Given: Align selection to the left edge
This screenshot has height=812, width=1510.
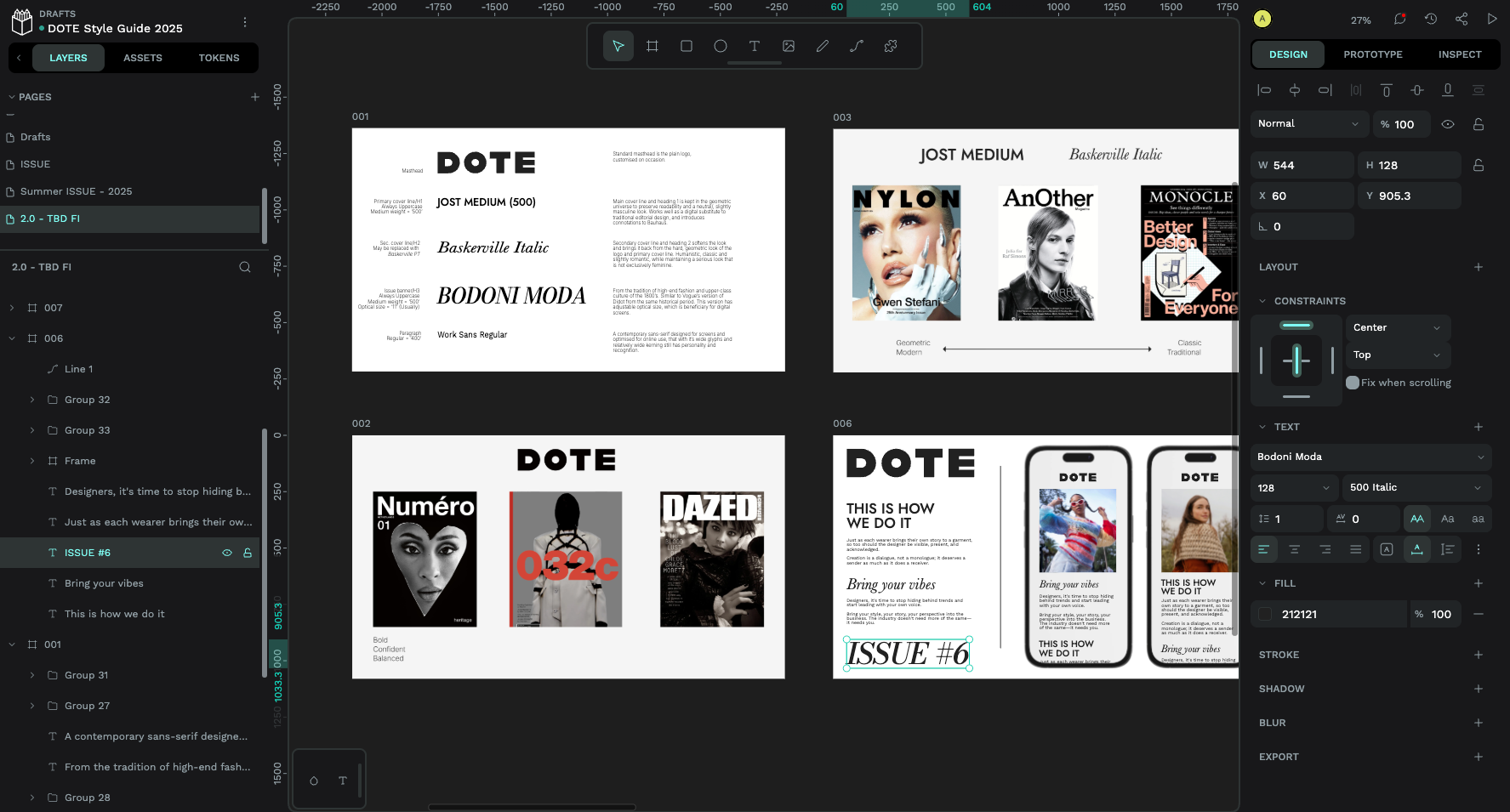Looking at the screenshot, I should pyautogui.click(x=1264, y=90).
